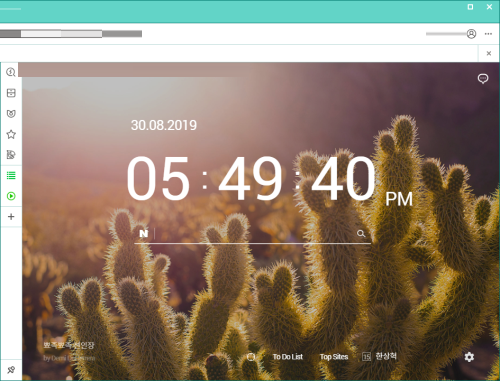
Task: Click the 05:49:40 clock display
Action: tap(251, 178)
